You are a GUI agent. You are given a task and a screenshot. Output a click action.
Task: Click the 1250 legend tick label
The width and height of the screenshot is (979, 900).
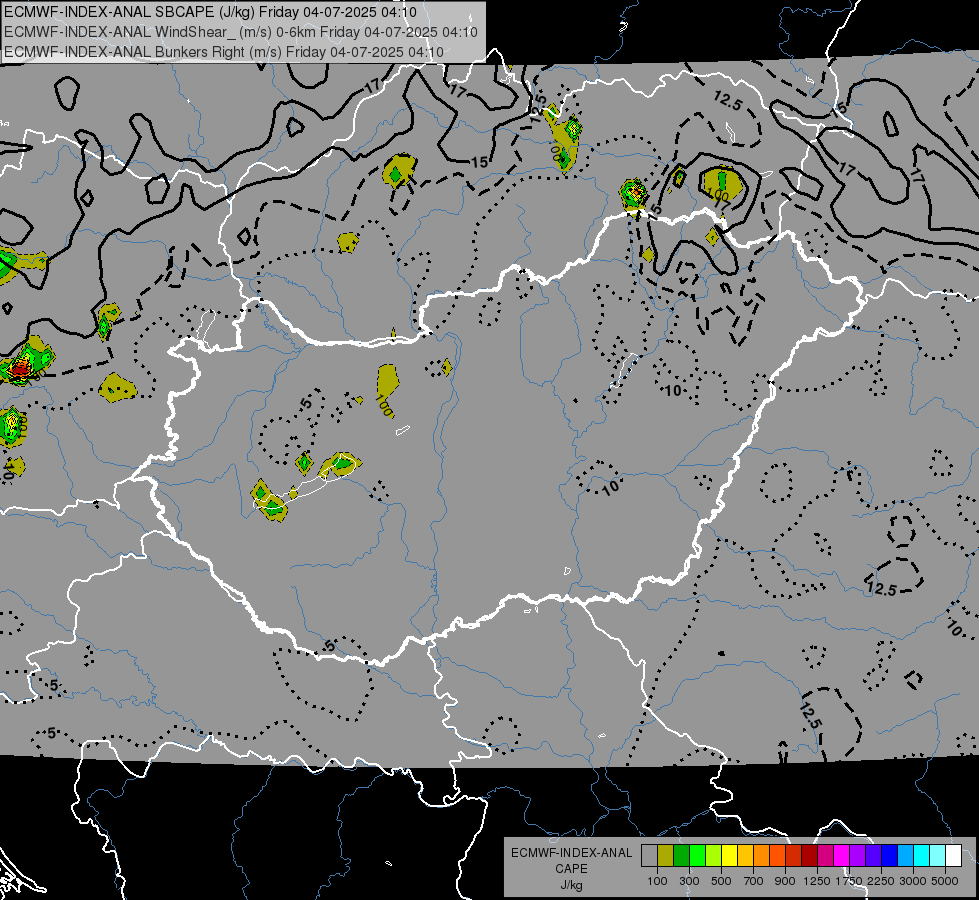click(817, 881)
